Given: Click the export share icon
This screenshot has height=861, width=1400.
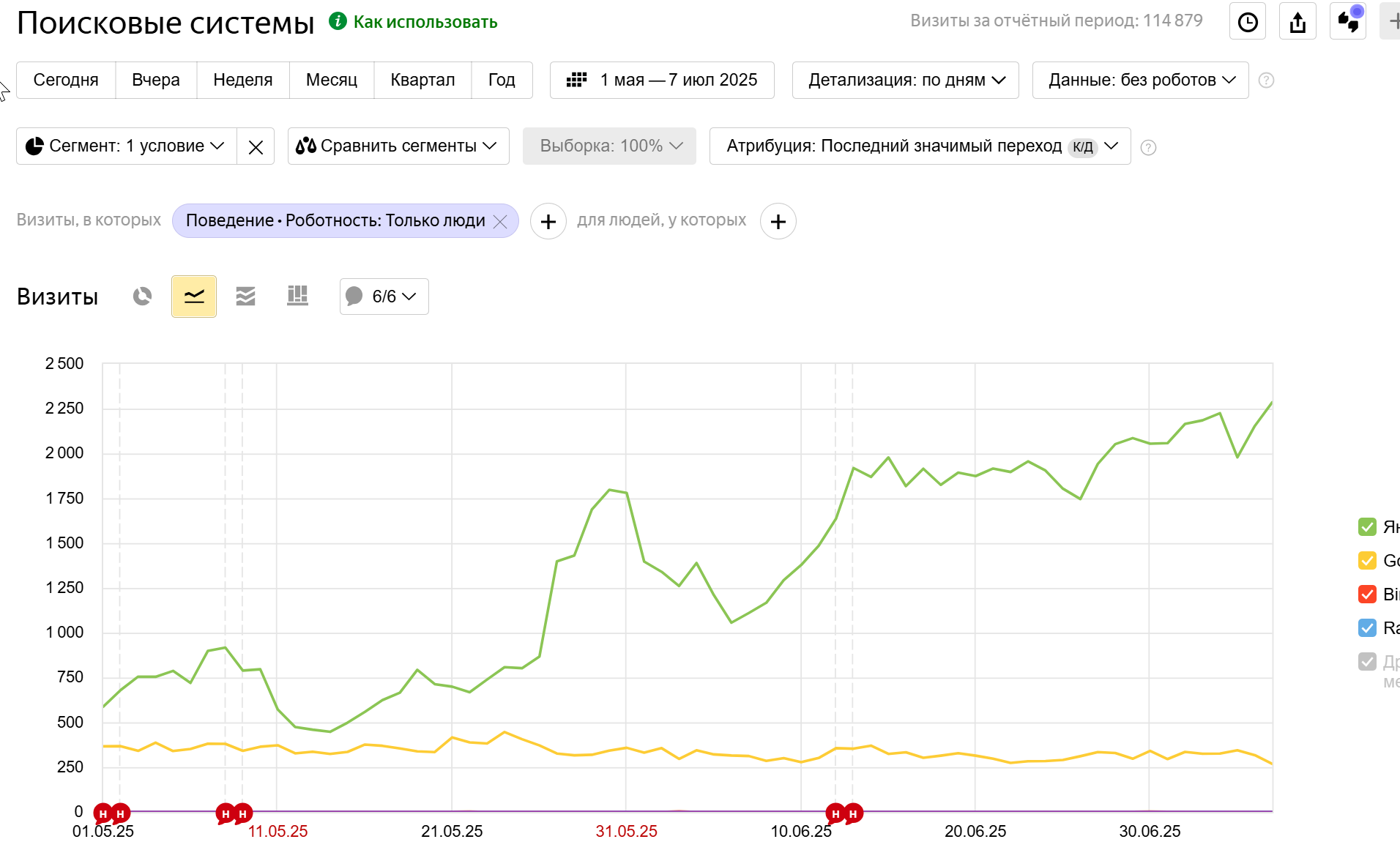Looking at the screenshot, I should (1297, 22).
